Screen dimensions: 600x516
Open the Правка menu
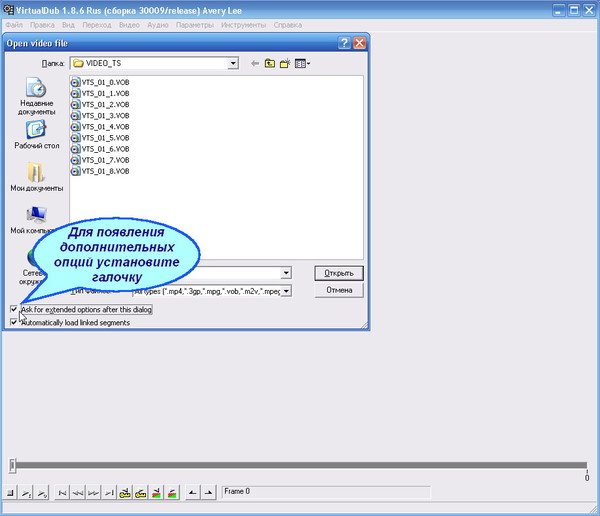[x=42, y=25]
